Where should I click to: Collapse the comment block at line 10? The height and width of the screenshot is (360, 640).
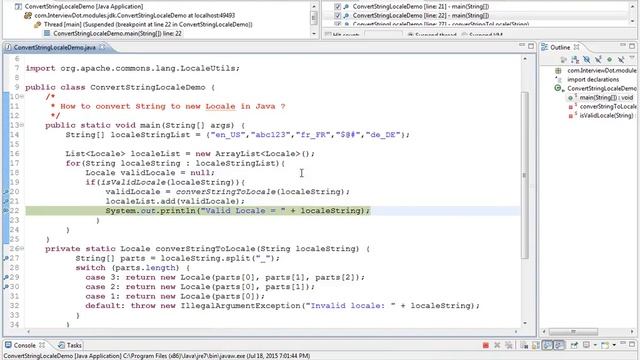coord(22,97)
